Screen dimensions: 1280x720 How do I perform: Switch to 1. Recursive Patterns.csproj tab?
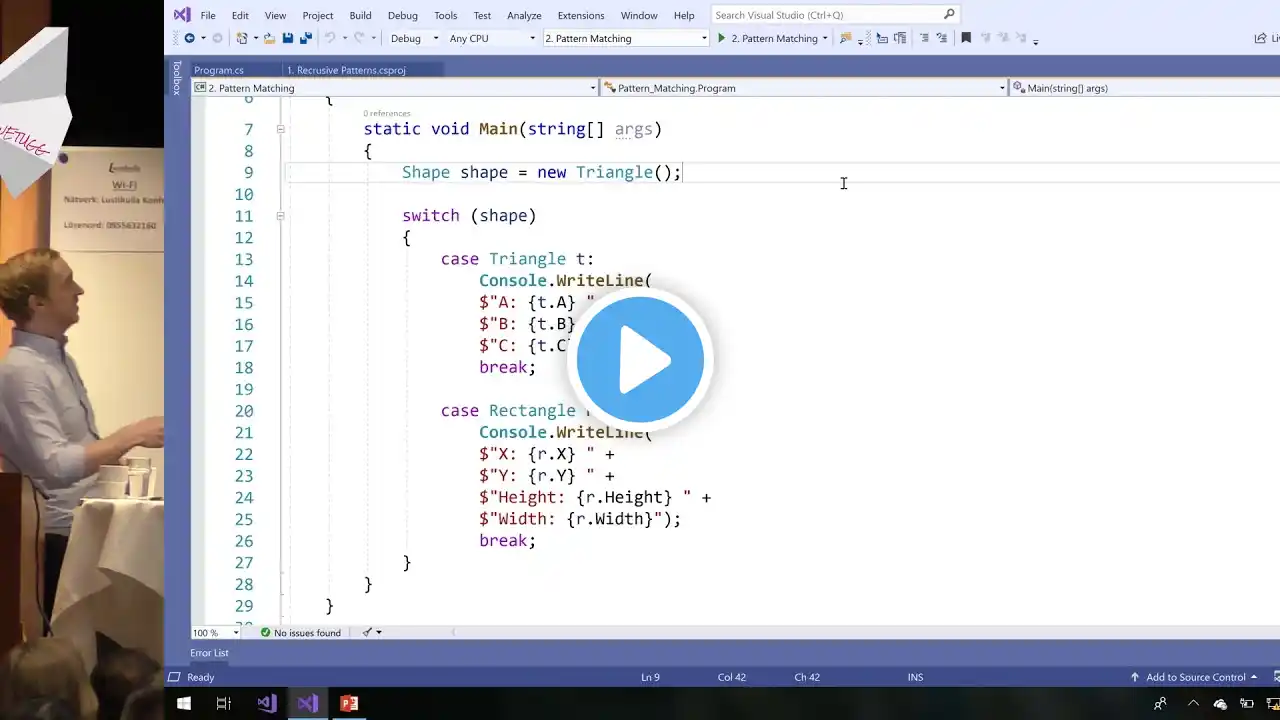point(346,70)
